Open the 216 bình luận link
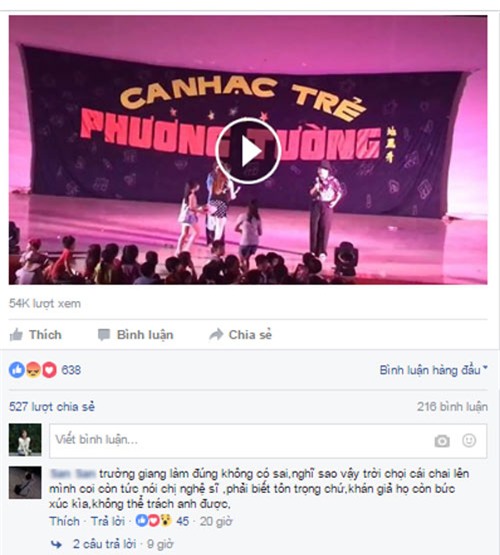 [452, 407]
